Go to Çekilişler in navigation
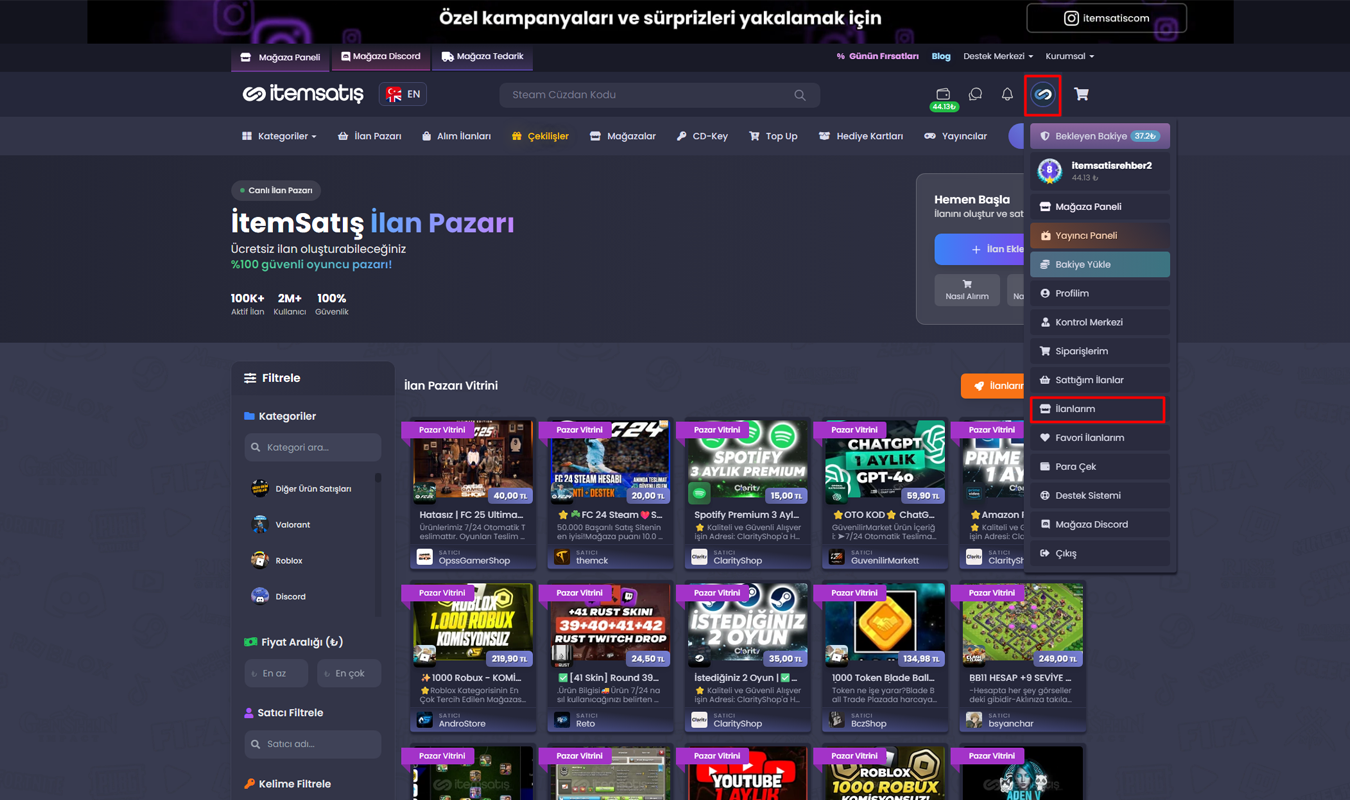Screen dimensions: 1350x800 (x=540, y=136)
